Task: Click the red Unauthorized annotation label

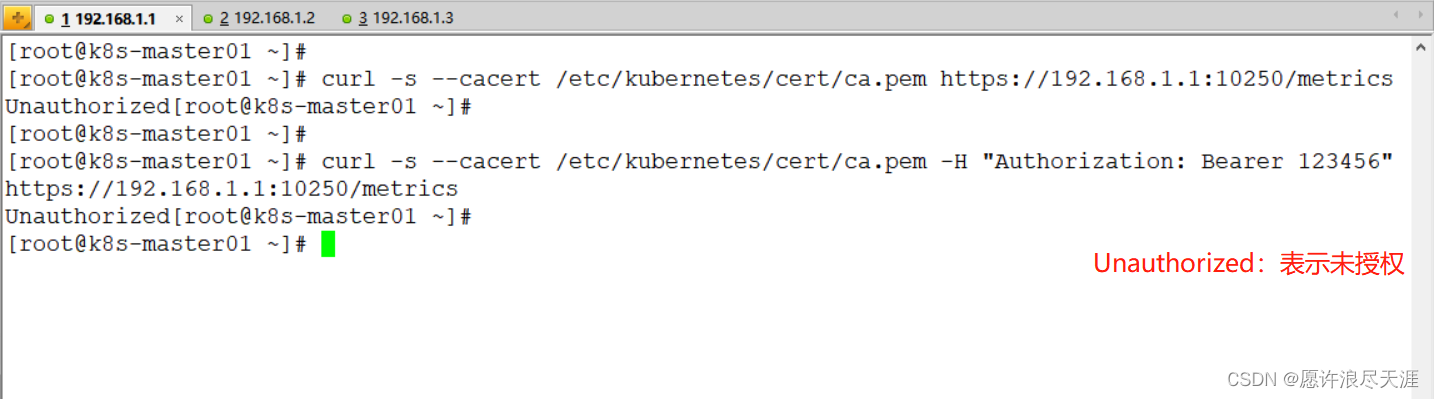Action: tap(1249, 263)
